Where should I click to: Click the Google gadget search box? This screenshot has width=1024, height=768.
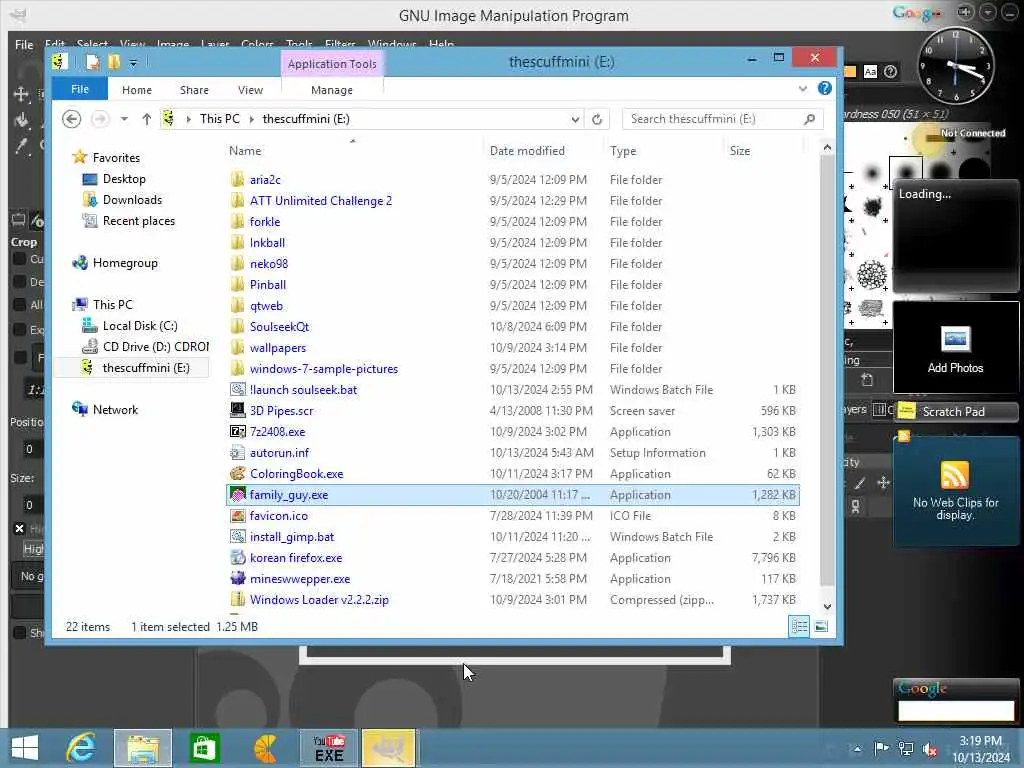click(955, 711)
